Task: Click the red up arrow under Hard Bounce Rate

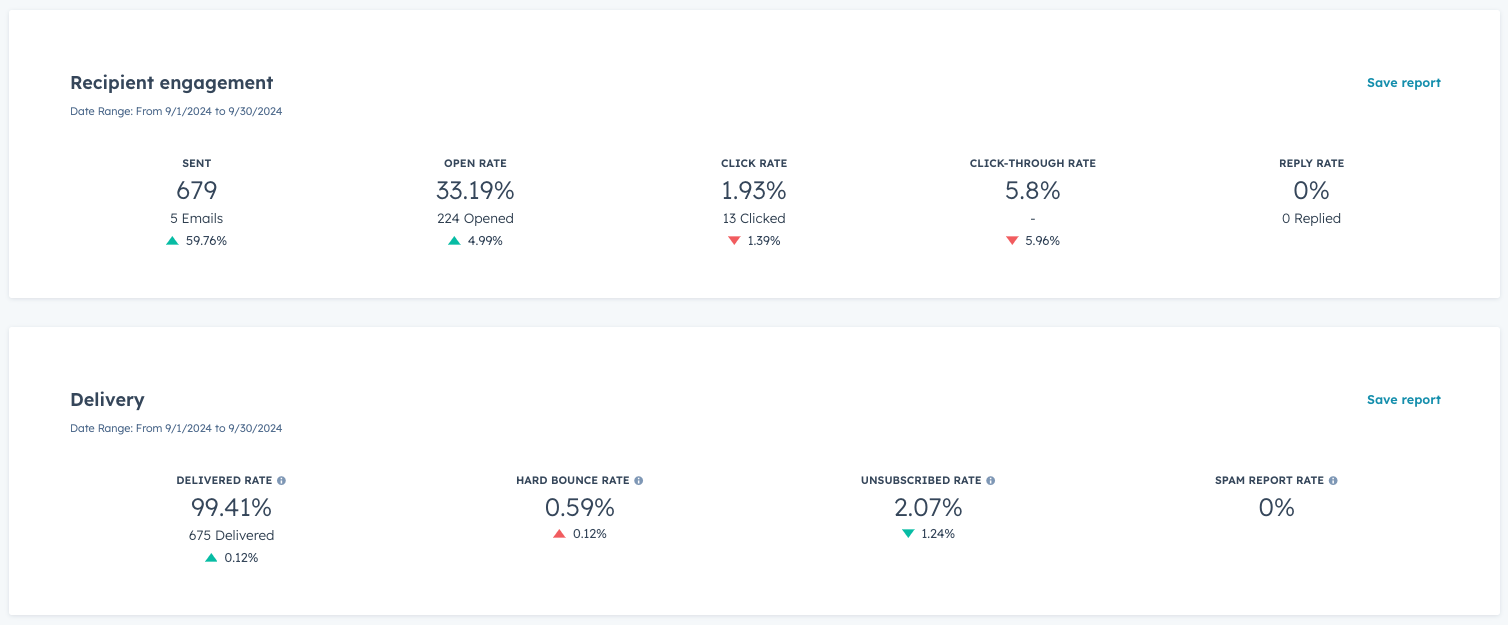Action: click(x=560, y=534)
